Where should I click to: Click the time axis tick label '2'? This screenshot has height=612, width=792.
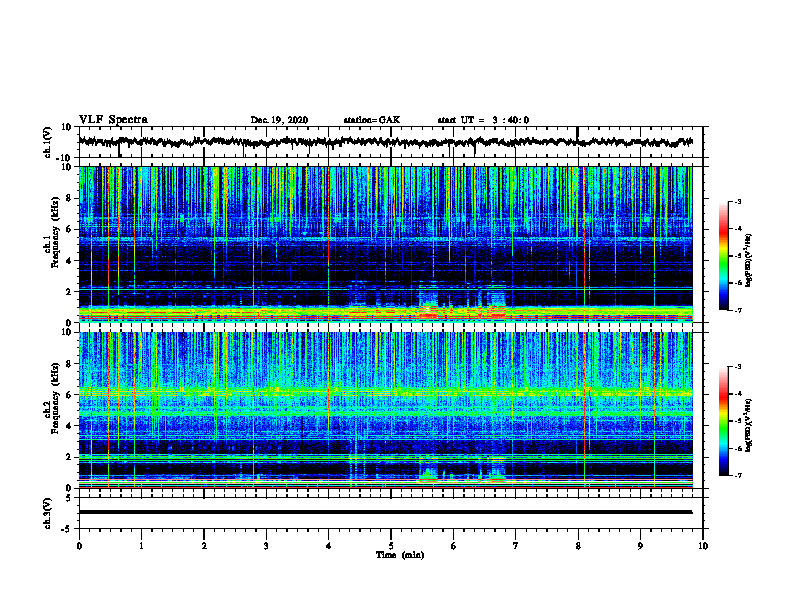(204, 546)
